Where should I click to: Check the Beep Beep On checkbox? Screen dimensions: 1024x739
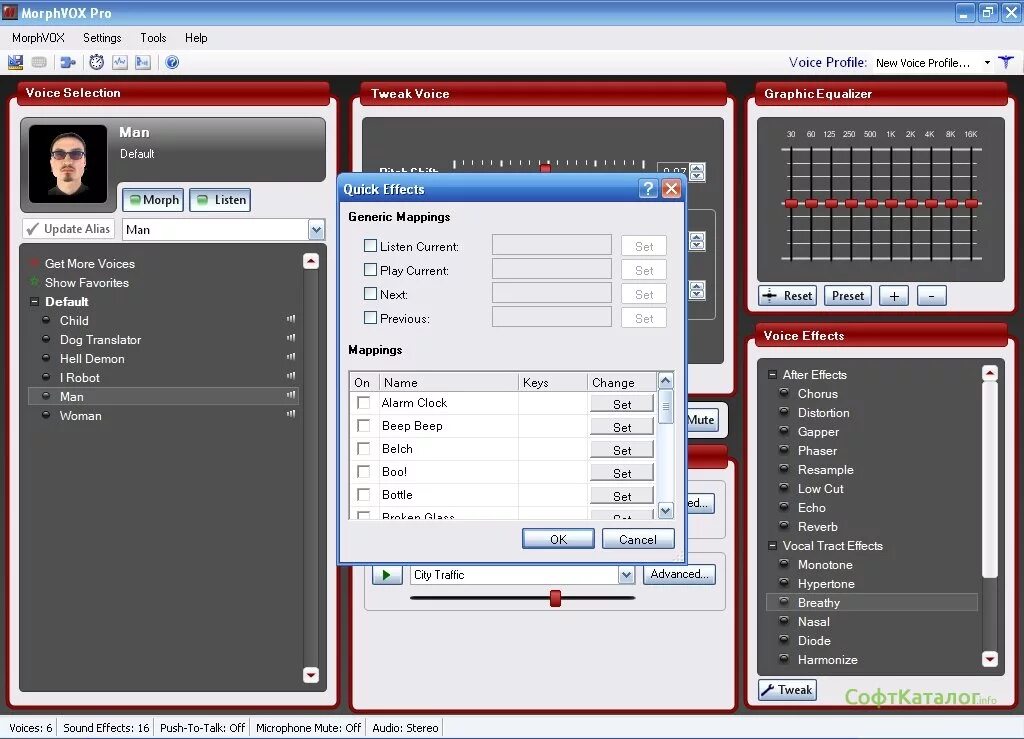click(363, 426)
